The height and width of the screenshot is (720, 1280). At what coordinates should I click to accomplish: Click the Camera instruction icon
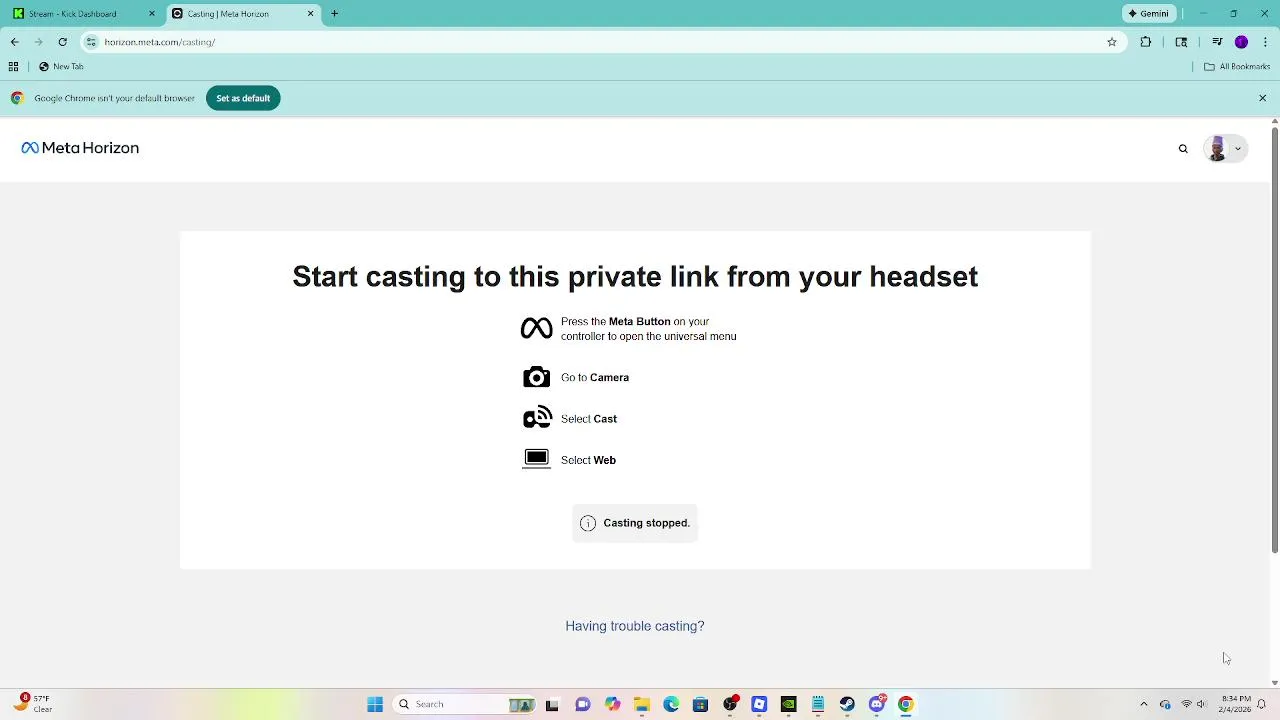pos(536,377)
